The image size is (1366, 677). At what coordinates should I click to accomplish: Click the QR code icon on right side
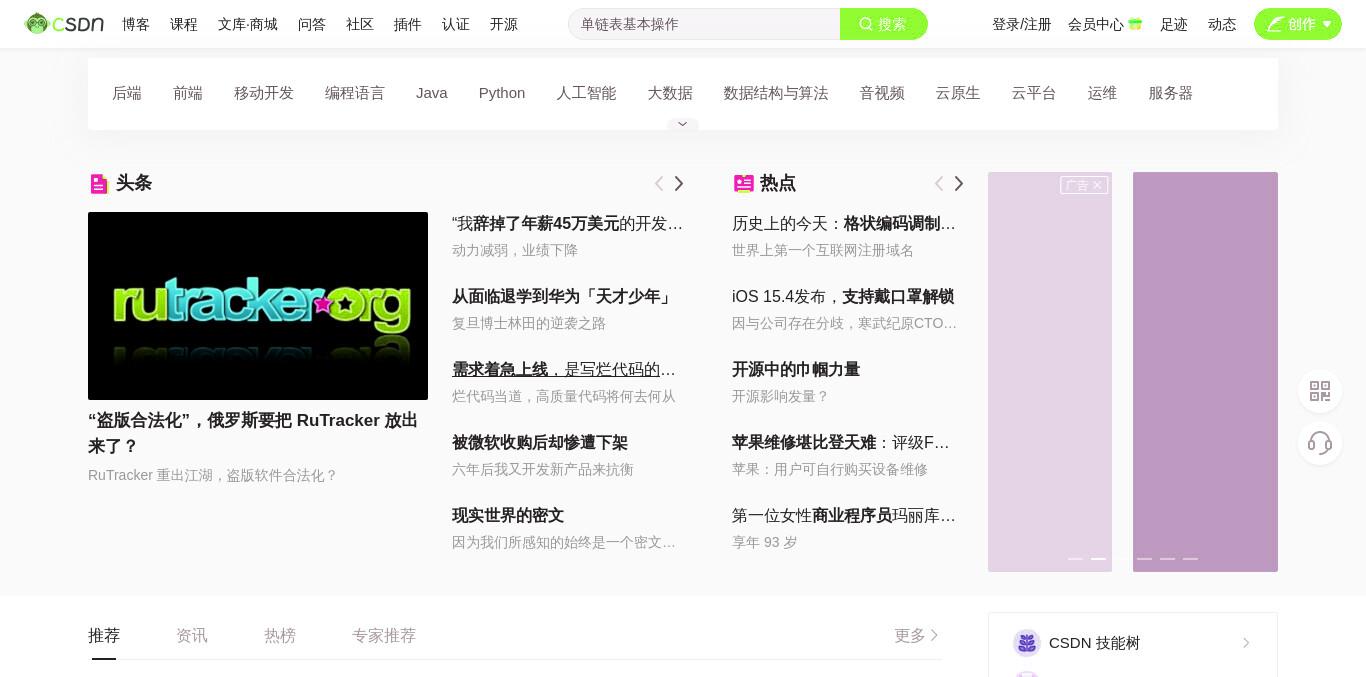point(1320,391)
